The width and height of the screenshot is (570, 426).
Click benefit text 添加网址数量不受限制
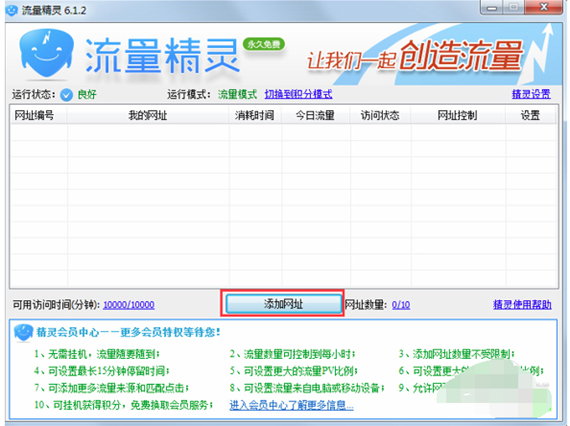coord(462,354)
